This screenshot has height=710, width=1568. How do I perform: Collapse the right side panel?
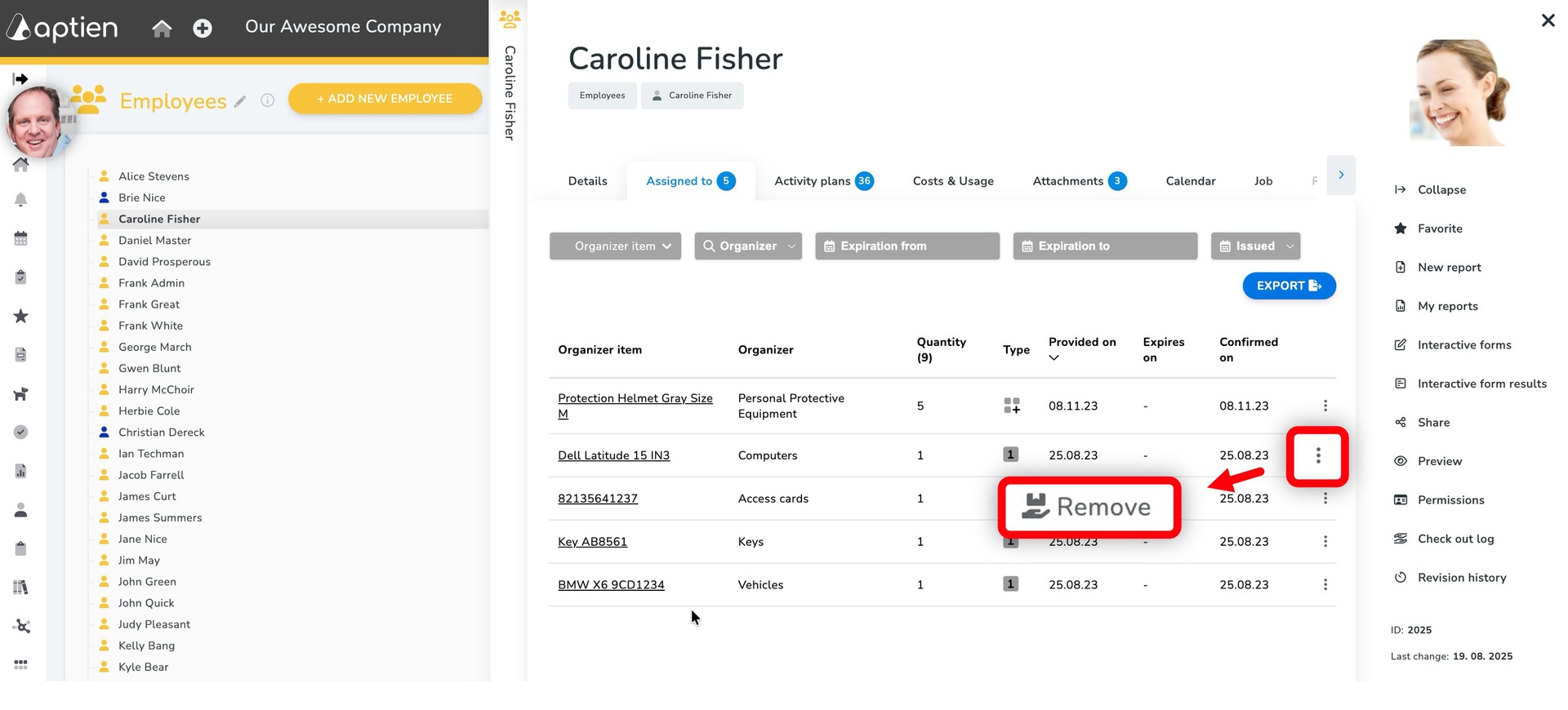(x=1441, y=189)
